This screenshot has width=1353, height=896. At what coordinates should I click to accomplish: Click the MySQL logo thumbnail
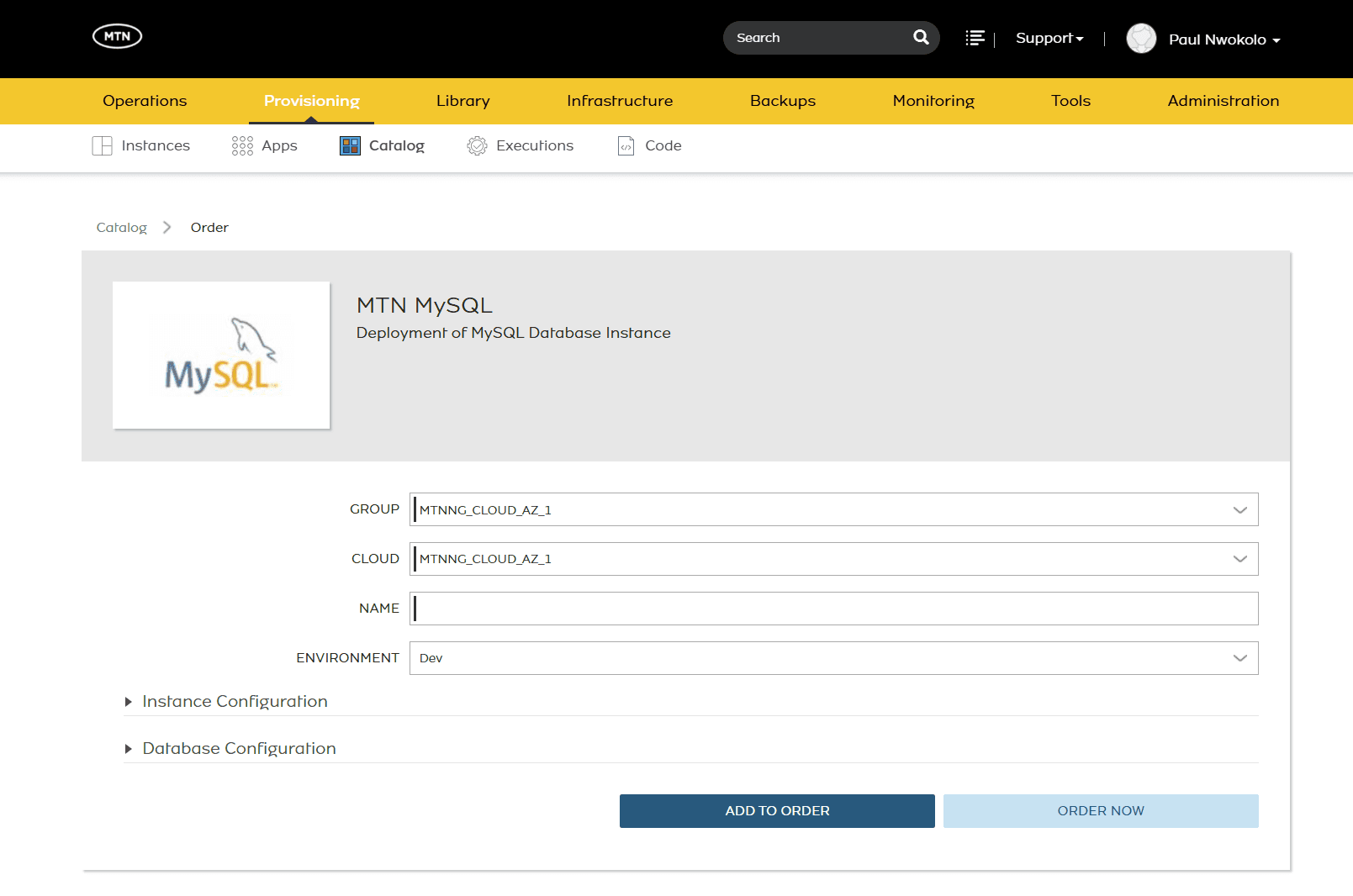[x=221, y=355]
